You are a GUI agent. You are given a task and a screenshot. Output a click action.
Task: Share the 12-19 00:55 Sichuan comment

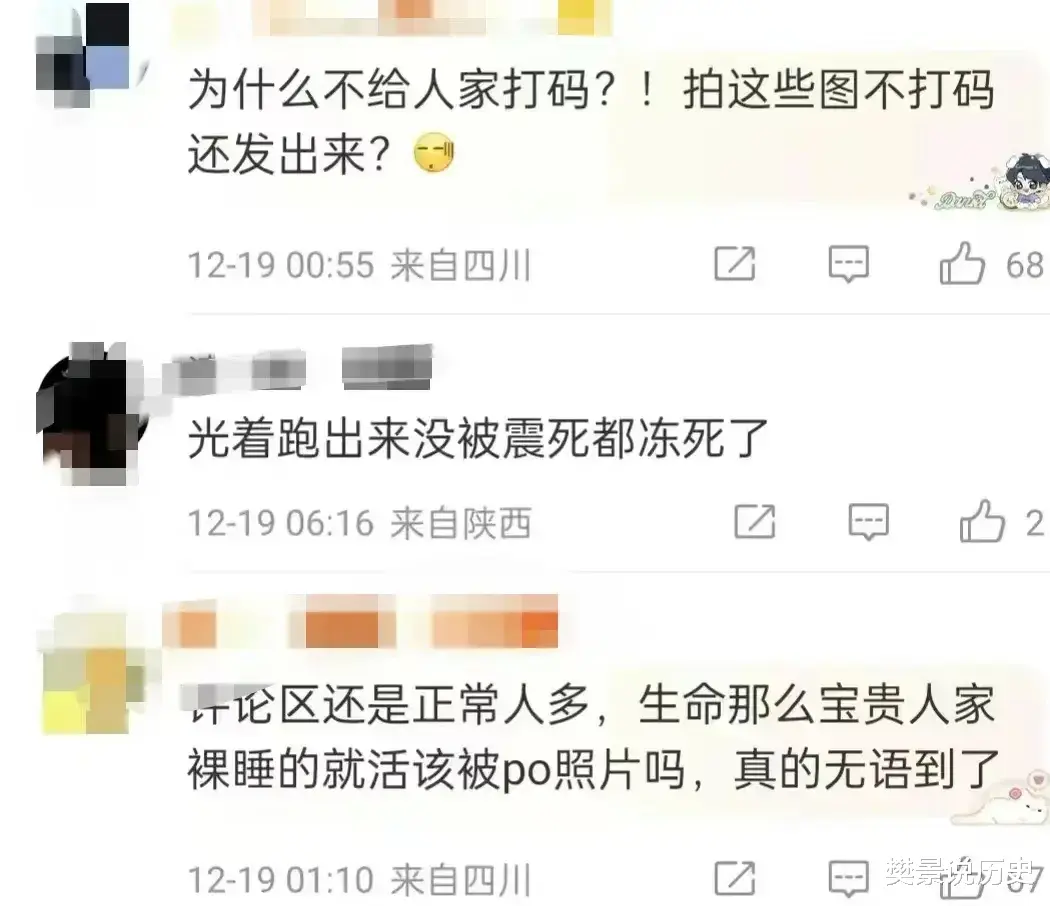tap(735, 263)
